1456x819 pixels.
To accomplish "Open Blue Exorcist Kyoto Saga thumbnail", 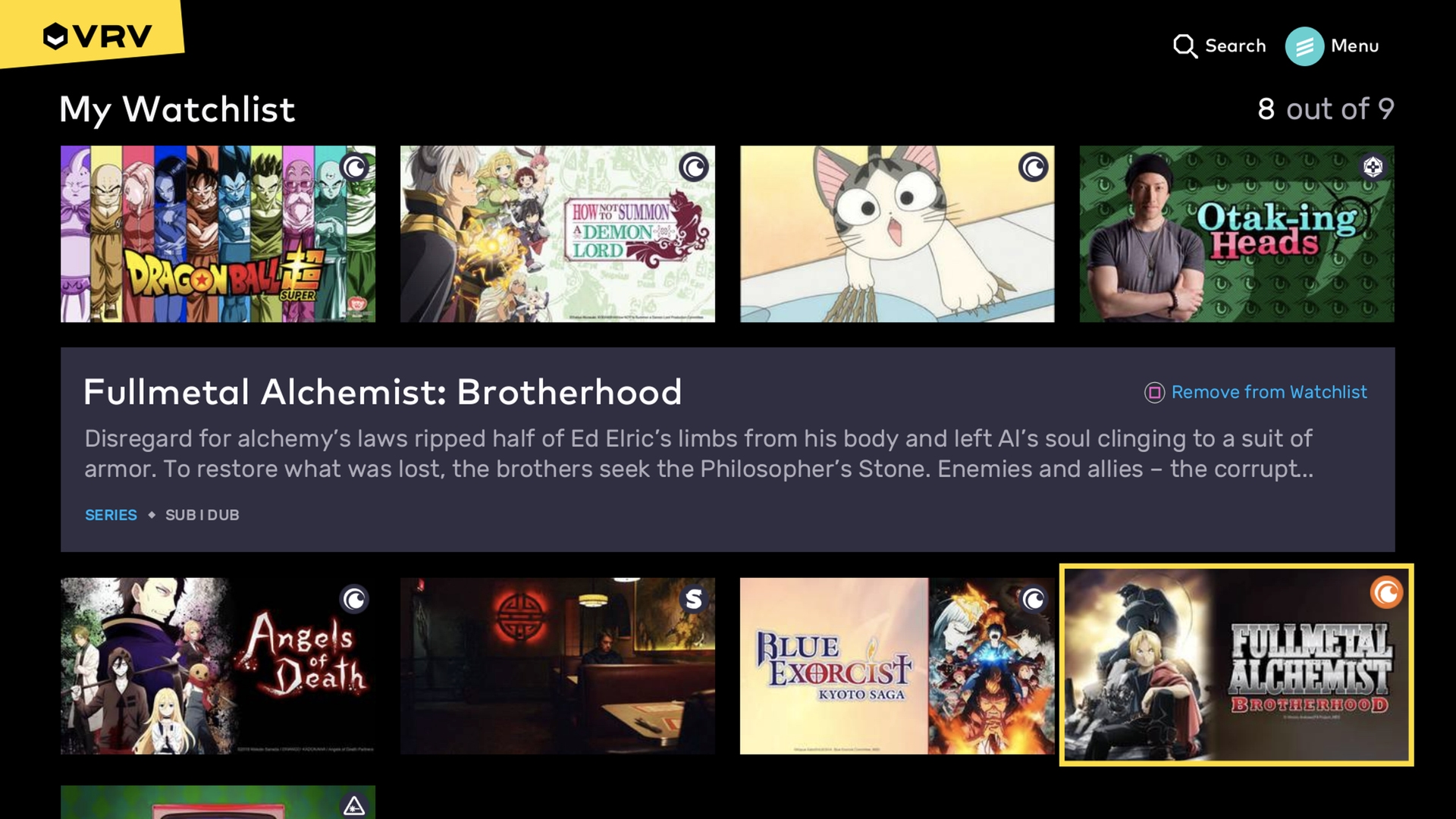I will click(x=897, y=666).
